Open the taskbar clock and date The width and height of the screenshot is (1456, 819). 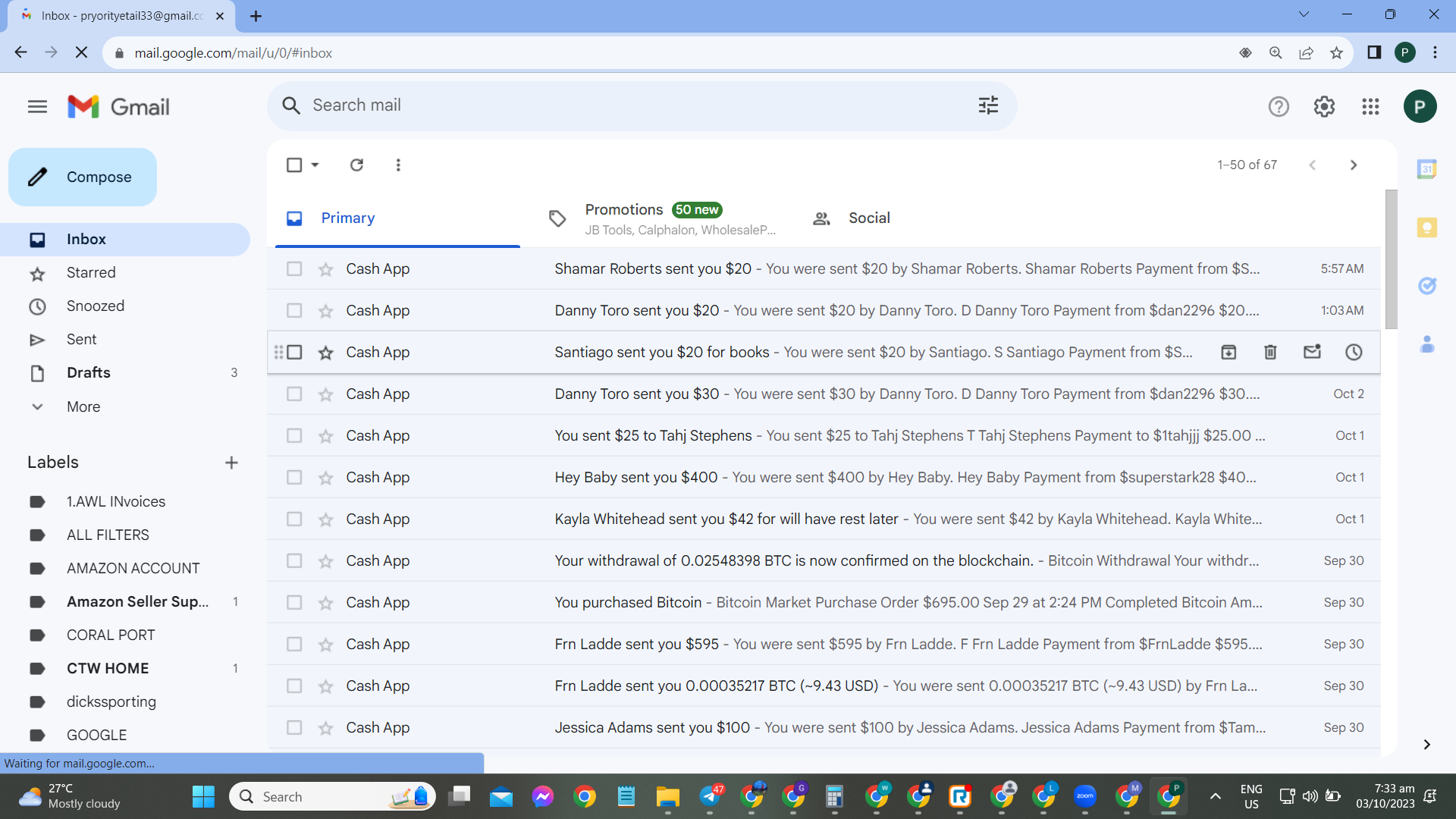pos(1385,796)
